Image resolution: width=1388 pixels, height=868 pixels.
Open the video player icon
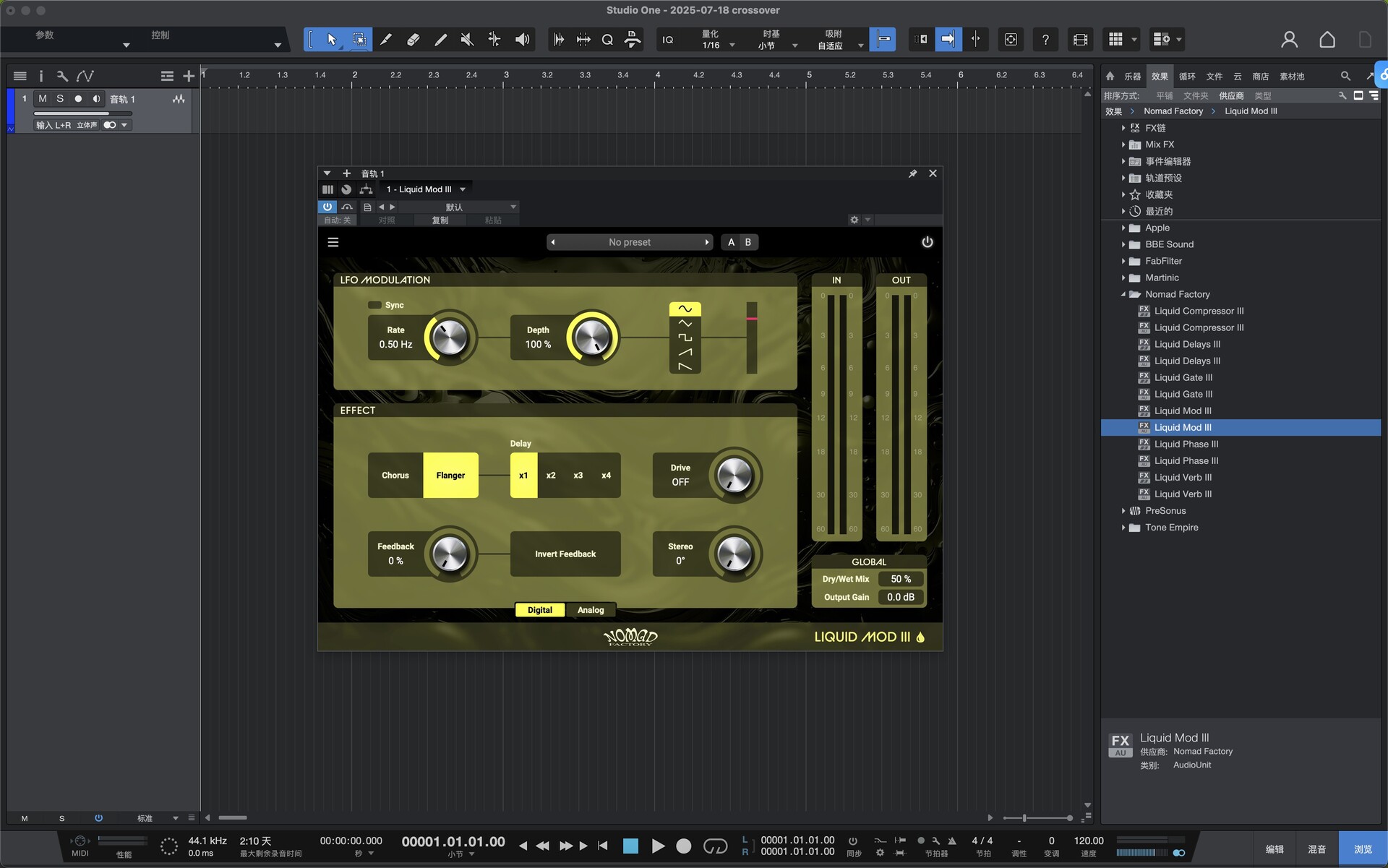point(1080,40)
